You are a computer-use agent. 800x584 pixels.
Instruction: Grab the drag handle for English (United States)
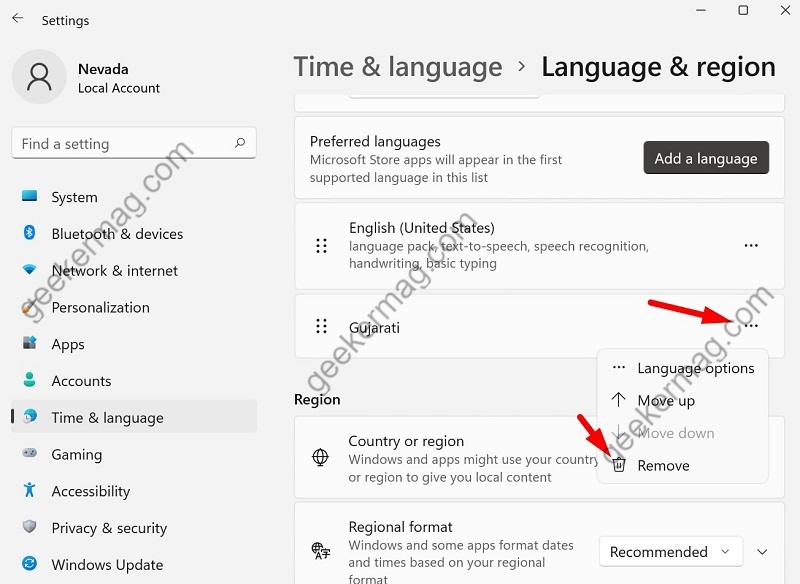click(x=321, y=246)
